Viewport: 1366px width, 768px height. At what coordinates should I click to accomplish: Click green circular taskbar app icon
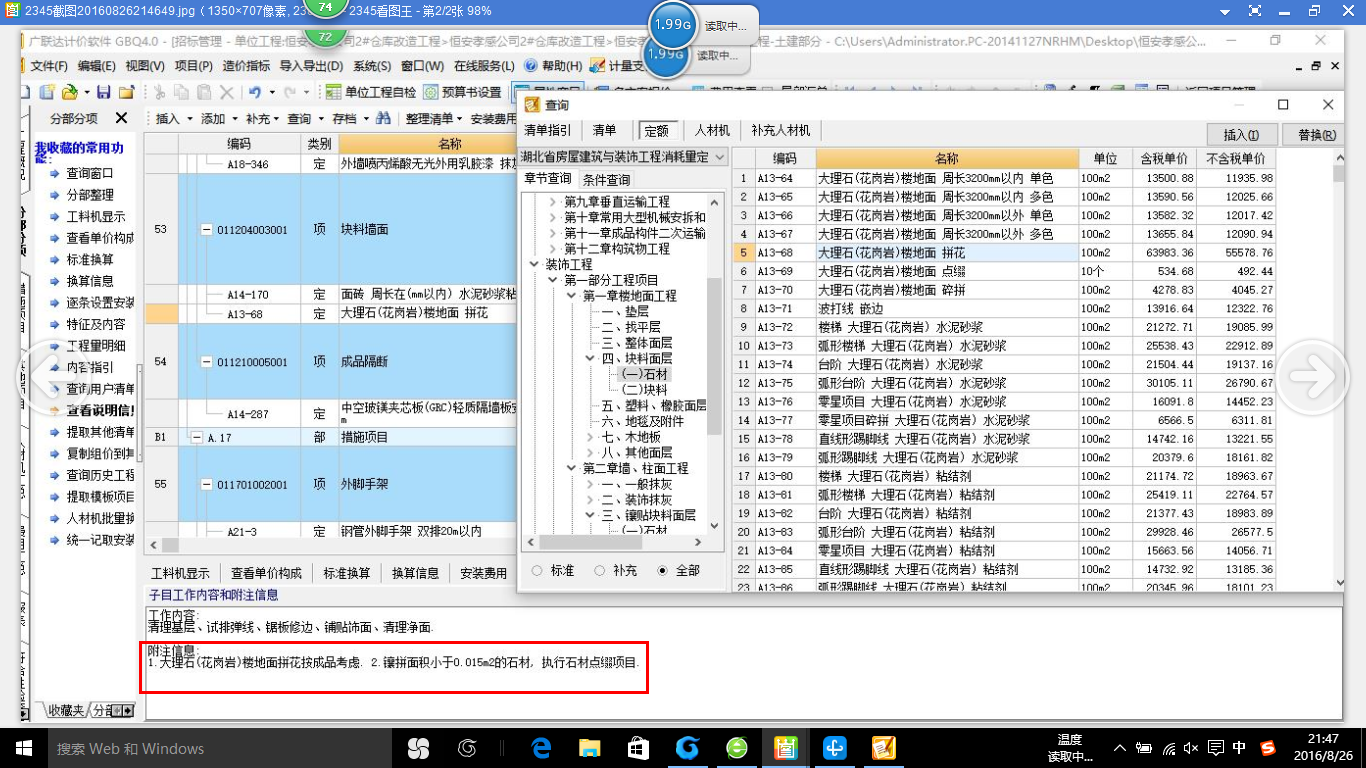coord(736,748)
